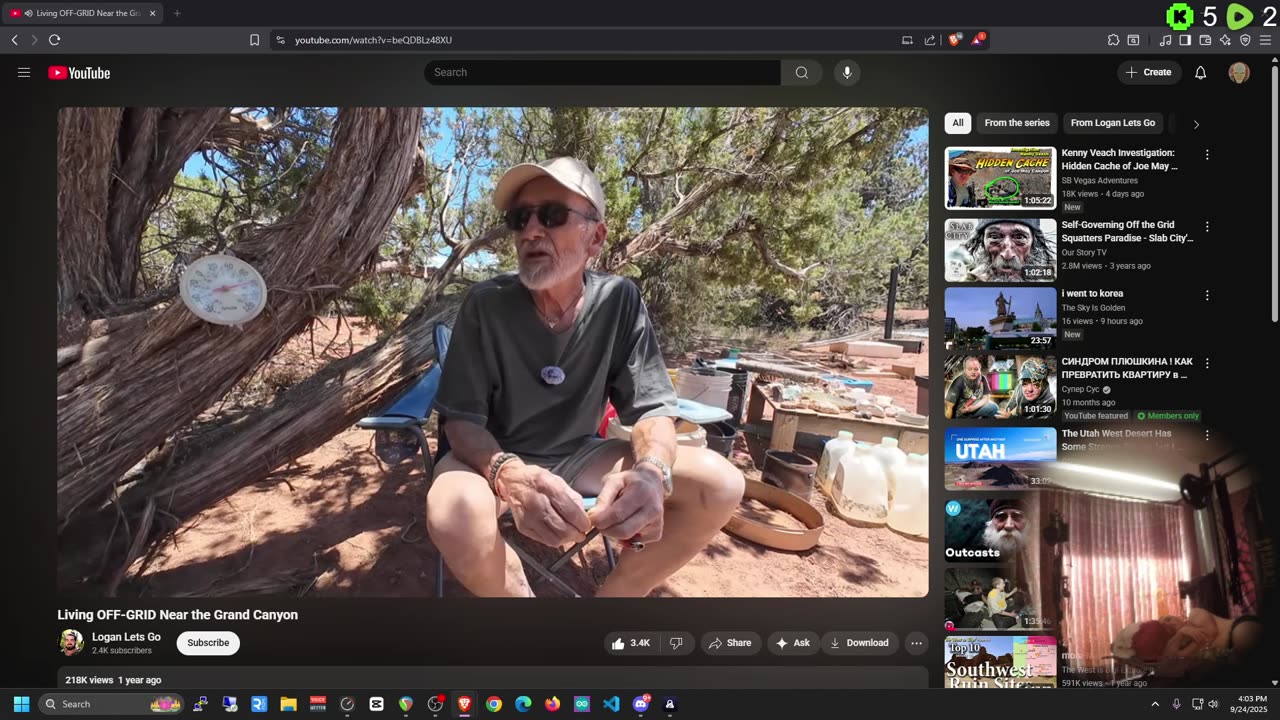The image size is (1280, 720).
Task: Launch Chrome from the taskbar
Action: (x=494, y=704)
